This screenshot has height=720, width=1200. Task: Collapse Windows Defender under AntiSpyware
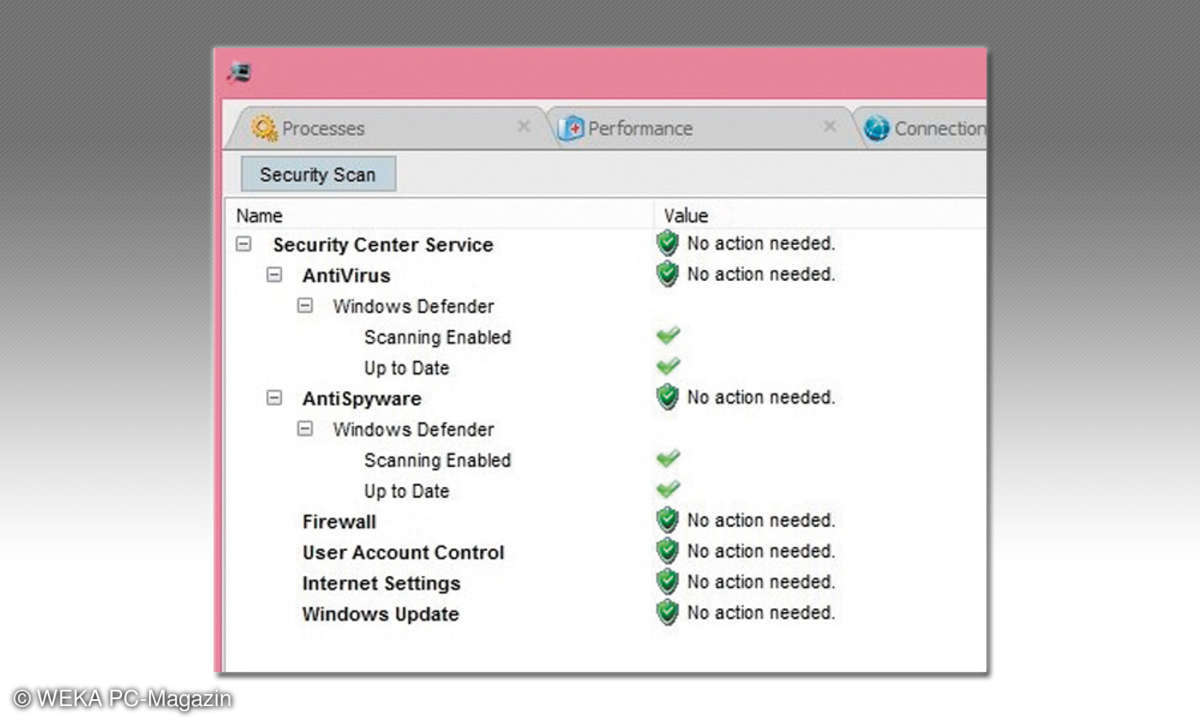tap(305, 429)
